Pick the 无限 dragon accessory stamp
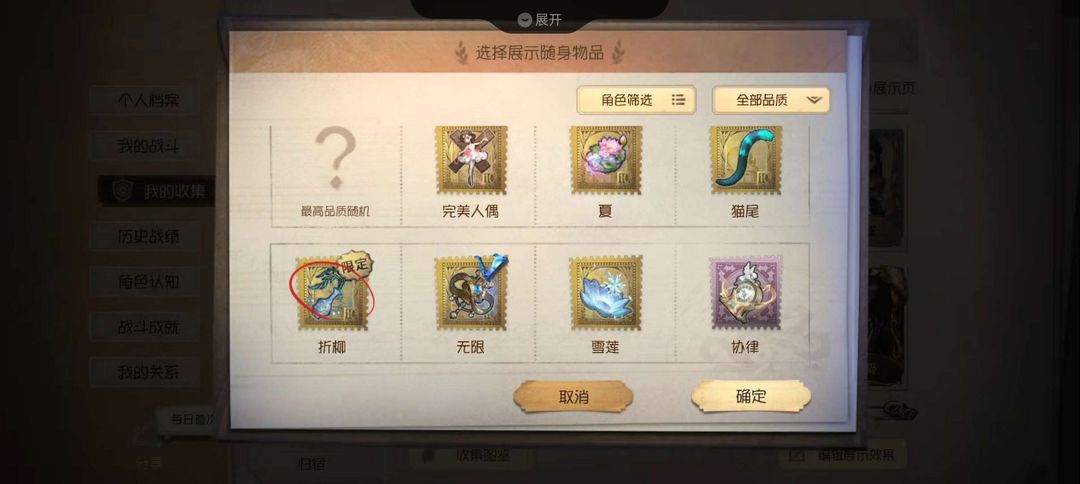 pos(471,292)
